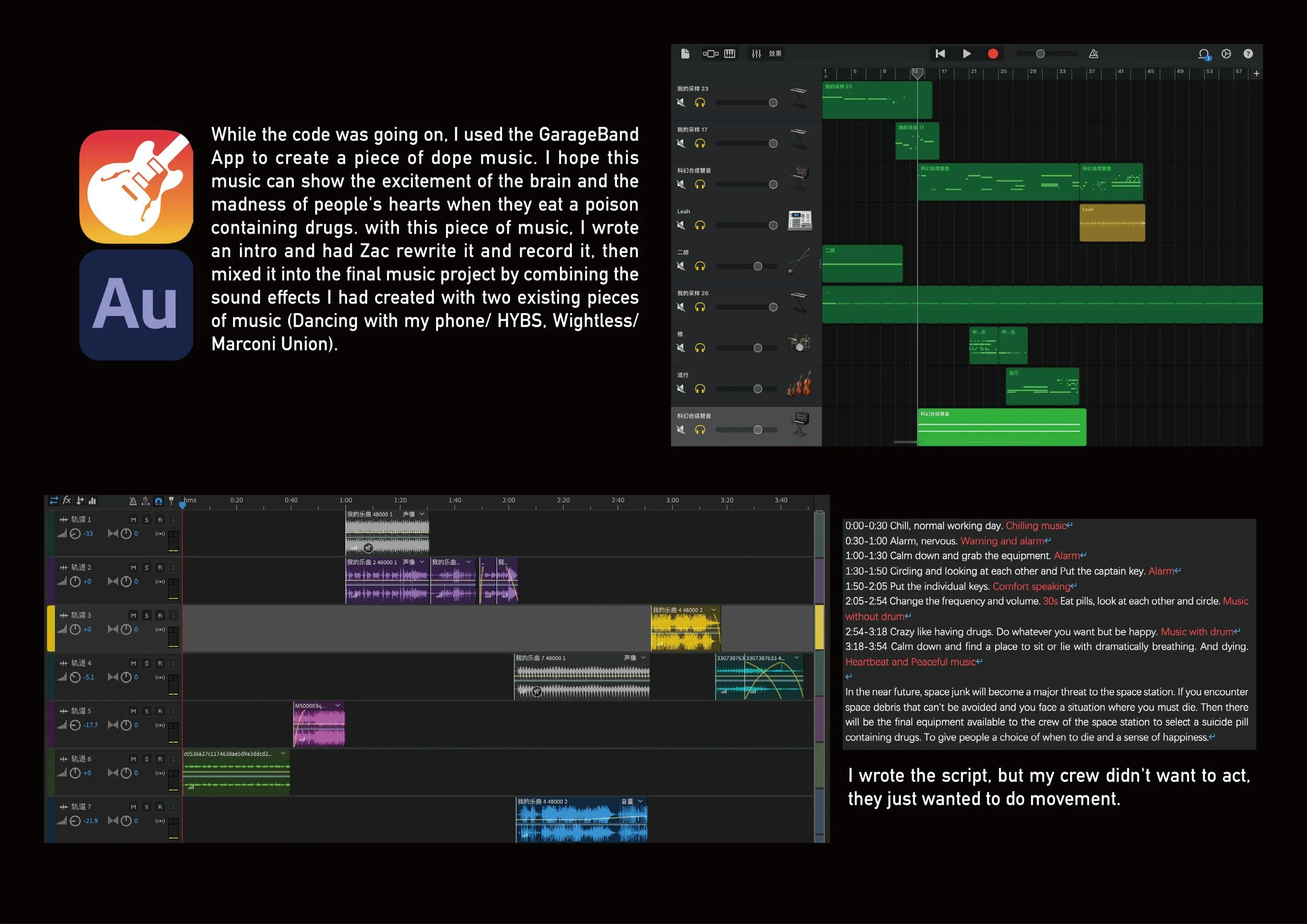
Task: Click the plus button to add section
Action: [x=1256, y=73]
